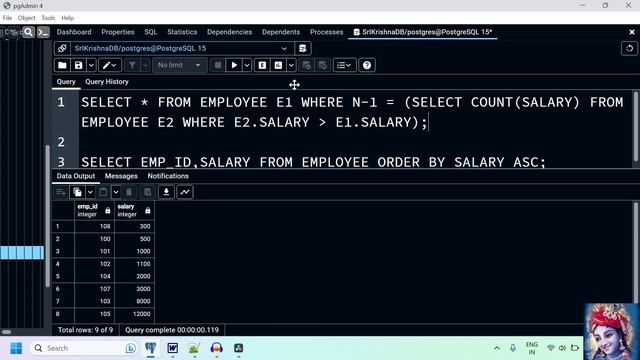Click the Explain Analyze chart icon
640x360 pixels.
pyautogui.click(x=278, y=65)
